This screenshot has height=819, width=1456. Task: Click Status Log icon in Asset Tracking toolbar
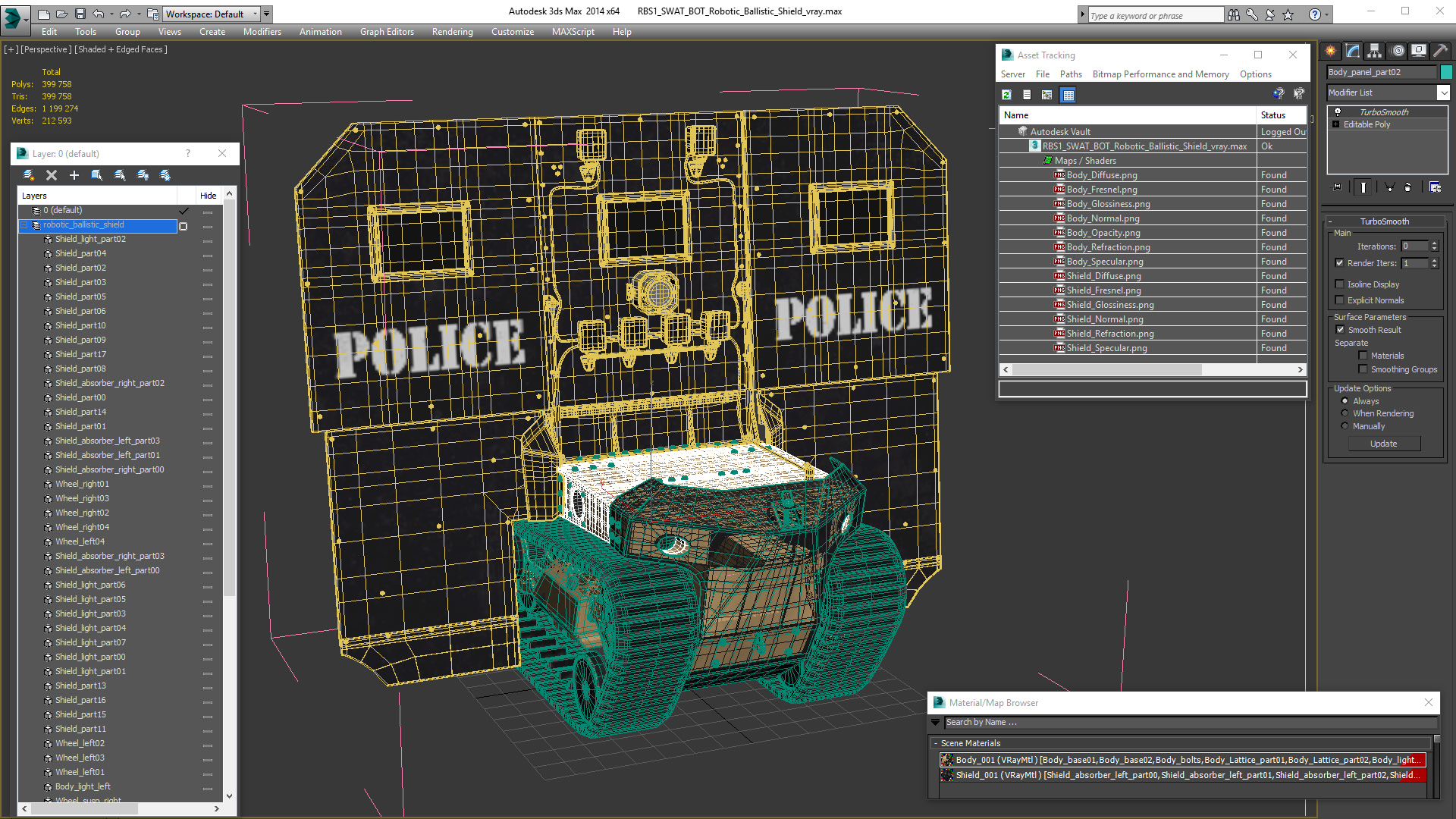(x=1027, y=95)
